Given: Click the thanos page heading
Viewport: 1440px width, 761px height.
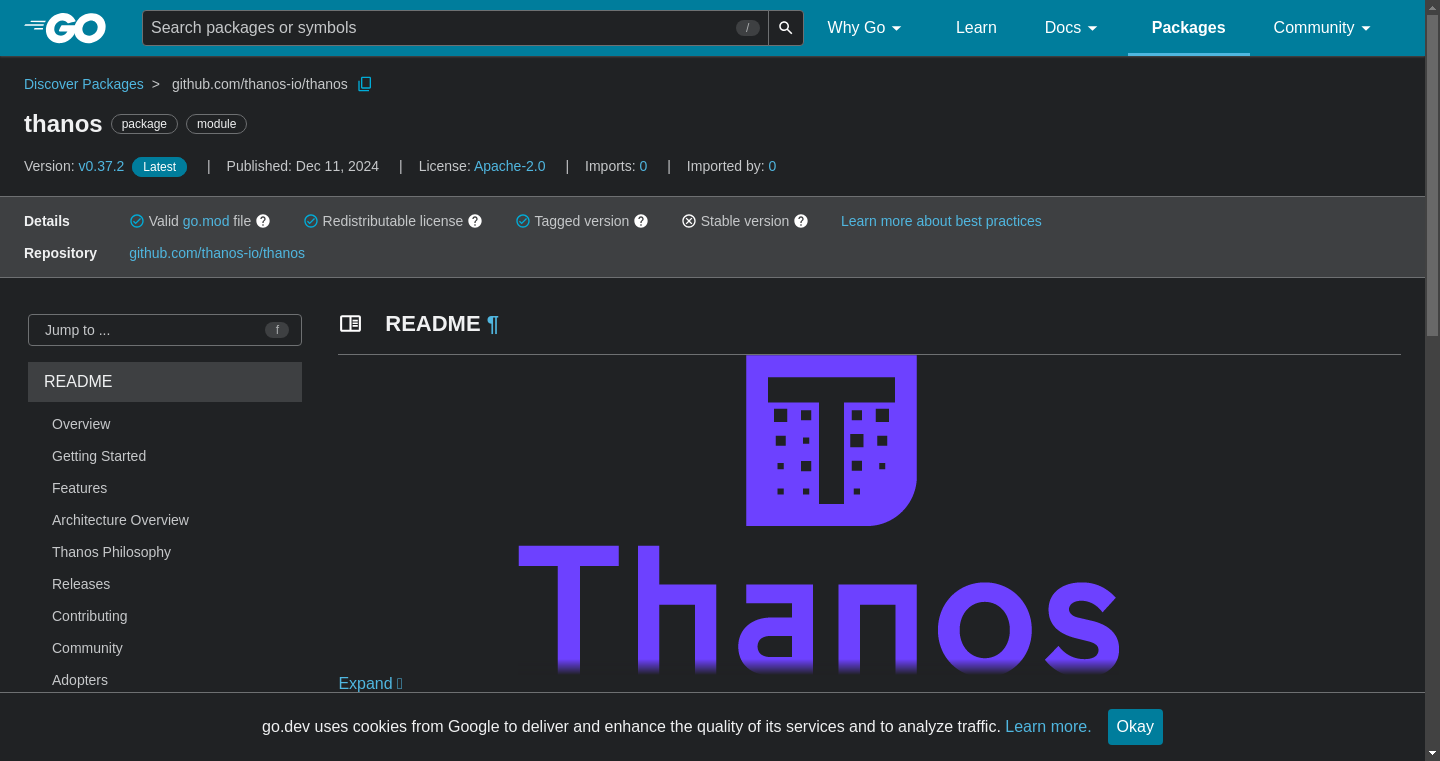Looking at the screenshot, I should 63,124.
